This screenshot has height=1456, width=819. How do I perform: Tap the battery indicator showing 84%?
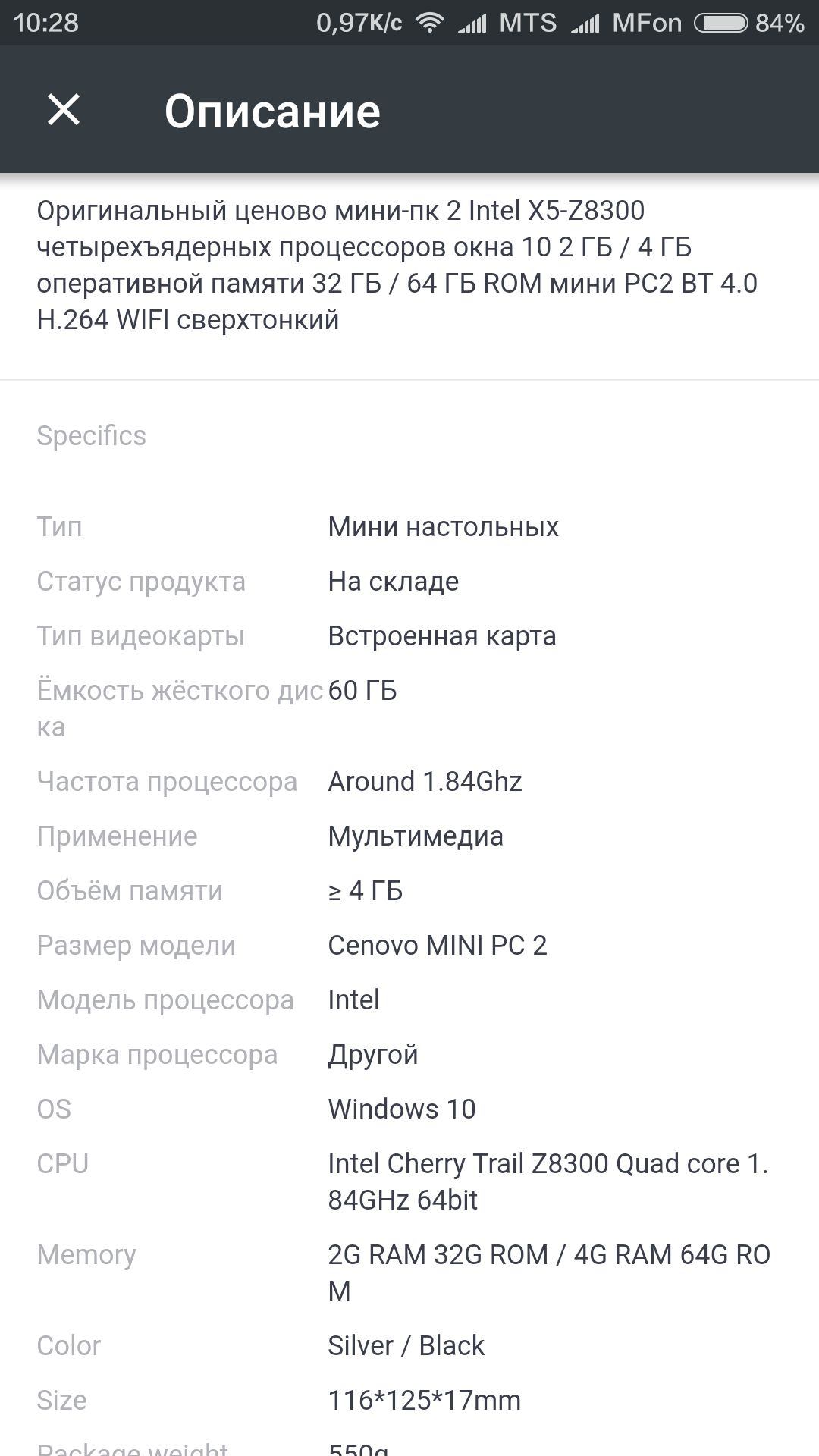720,22
